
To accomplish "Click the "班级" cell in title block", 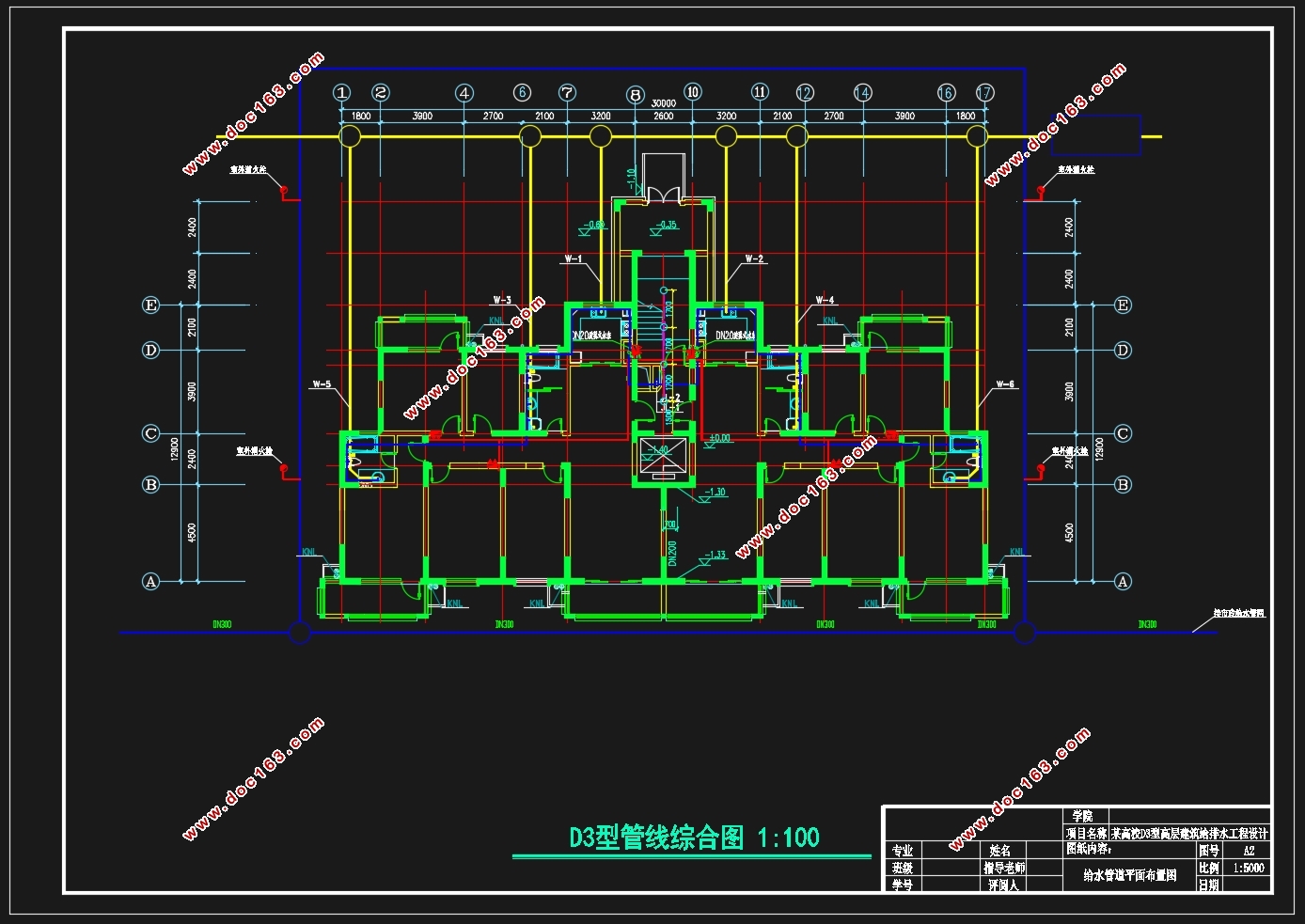I will coord(903,868).
